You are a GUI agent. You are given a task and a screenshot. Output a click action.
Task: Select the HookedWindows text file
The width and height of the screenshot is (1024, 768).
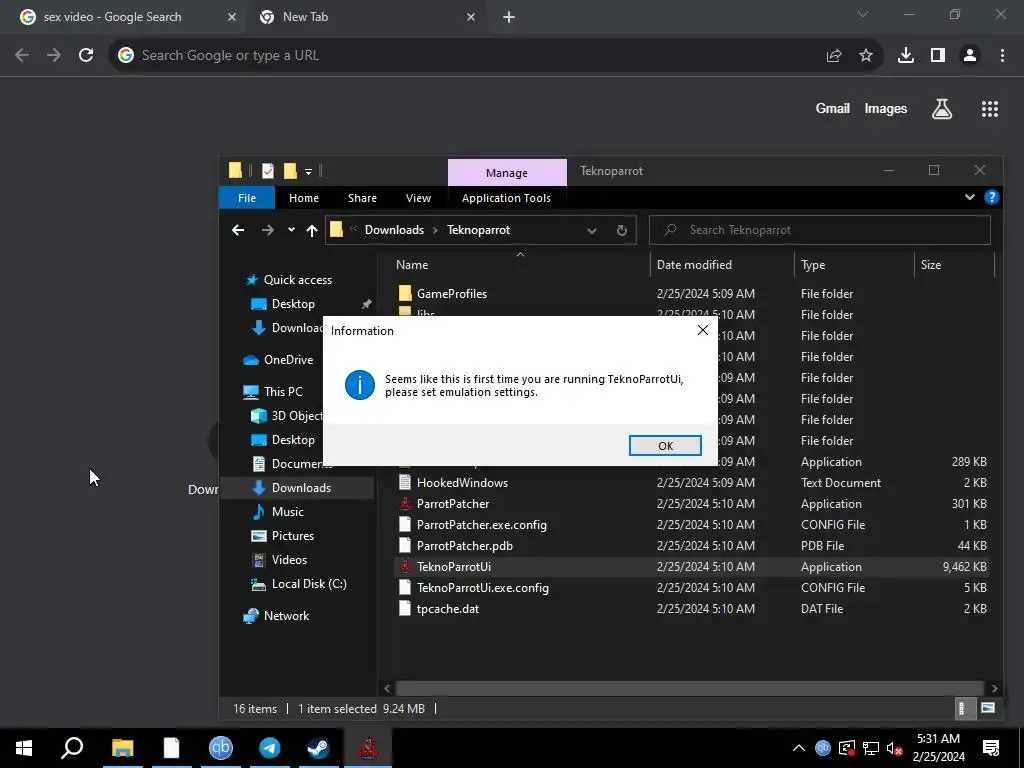click(462, 483)
